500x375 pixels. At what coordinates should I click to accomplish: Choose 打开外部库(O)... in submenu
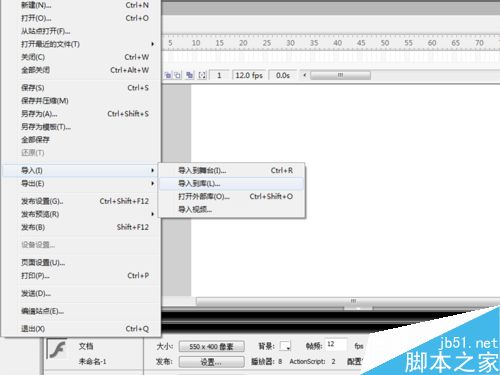pos(231,196)
